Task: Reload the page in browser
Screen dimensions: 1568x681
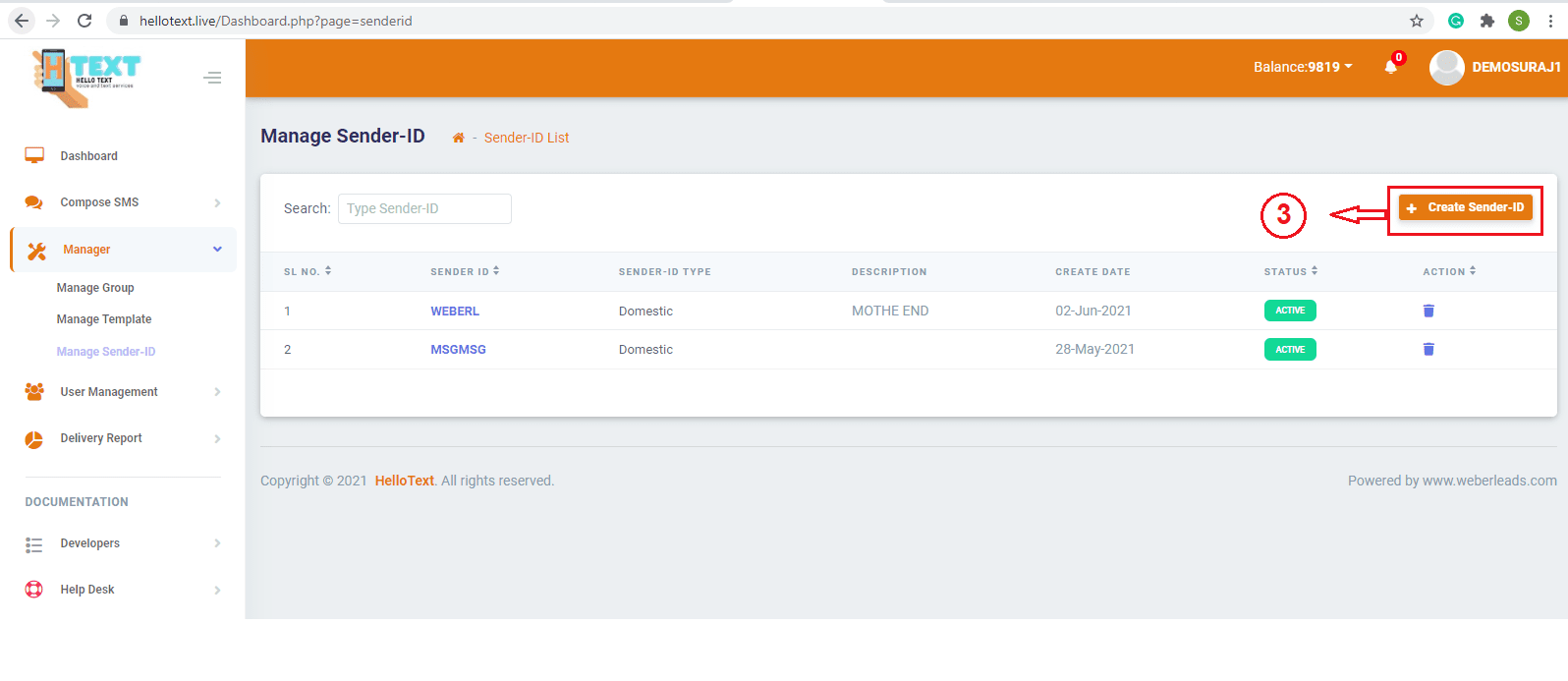Action: click(x=84, y=21)
